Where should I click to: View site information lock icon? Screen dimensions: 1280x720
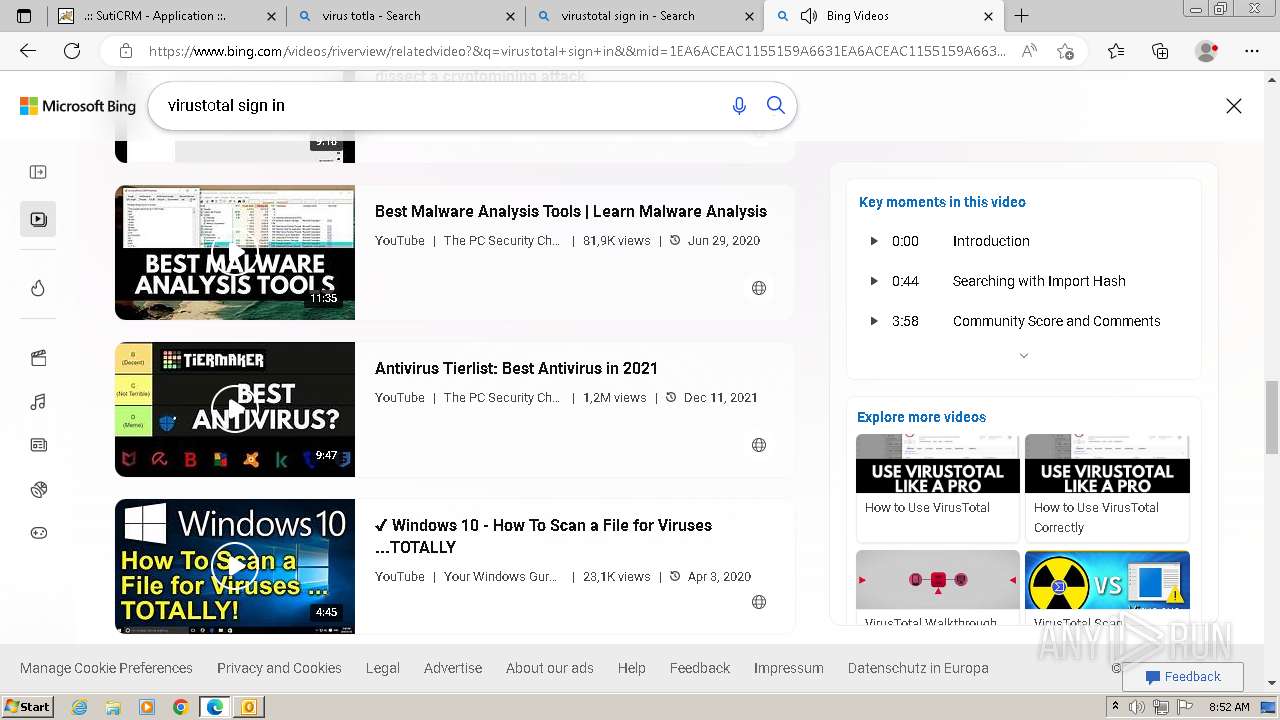[125, 51]
